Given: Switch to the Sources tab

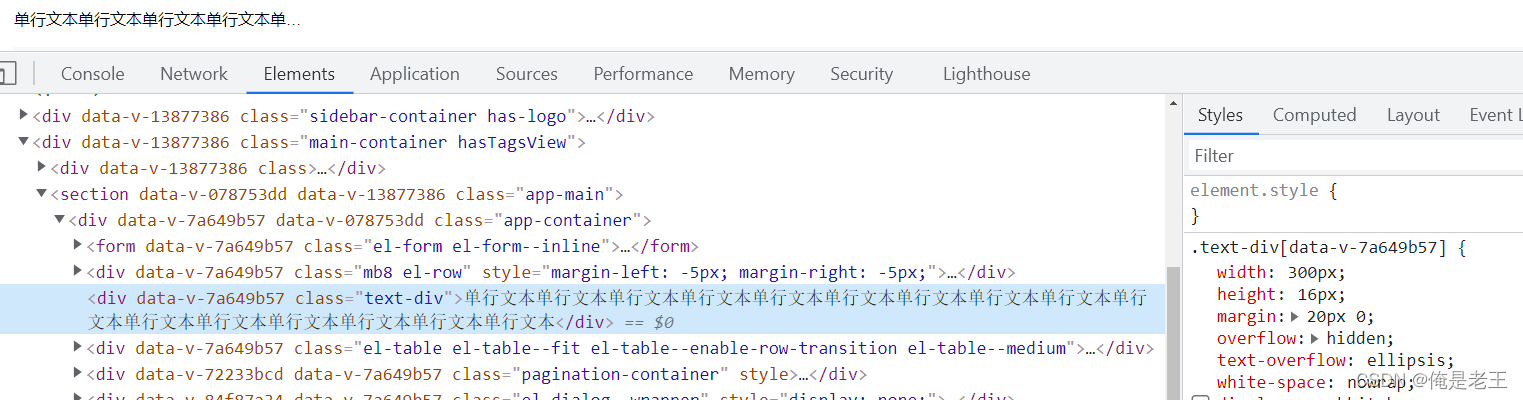Looking at the screenshot, I should click(x=527, y=74).
